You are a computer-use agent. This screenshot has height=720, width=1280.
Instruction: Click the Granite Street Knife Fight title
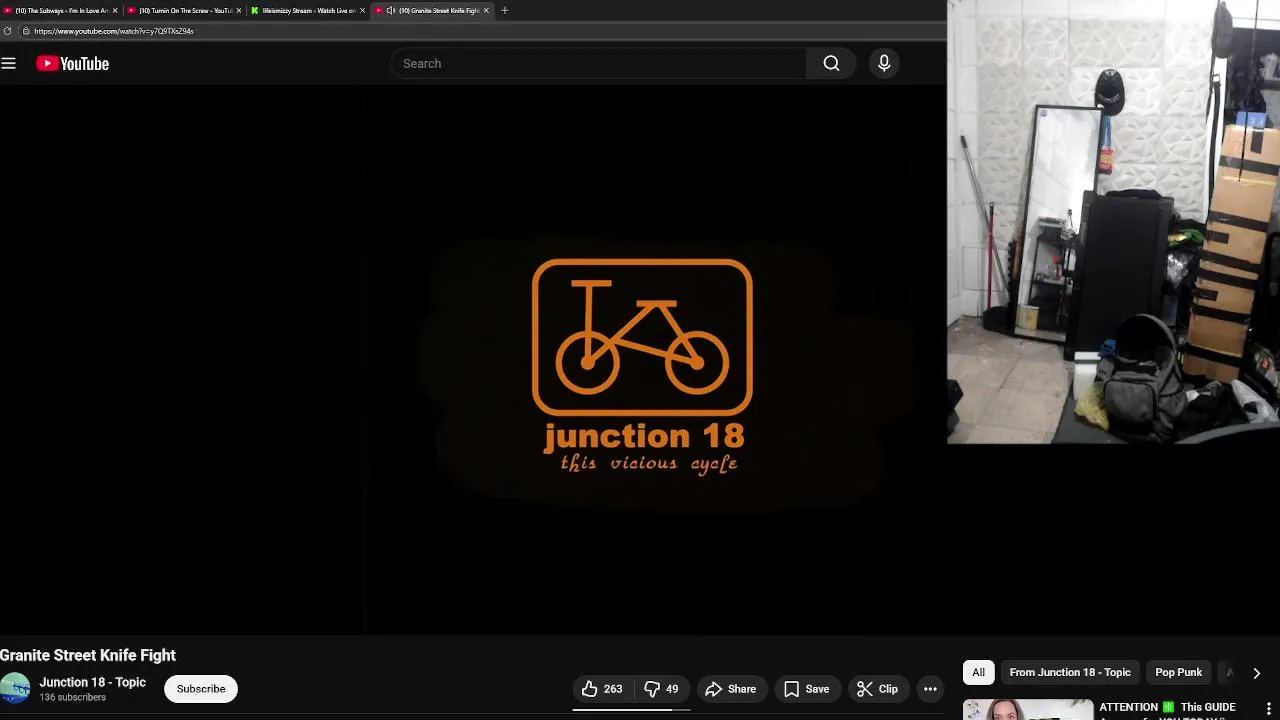88,655
